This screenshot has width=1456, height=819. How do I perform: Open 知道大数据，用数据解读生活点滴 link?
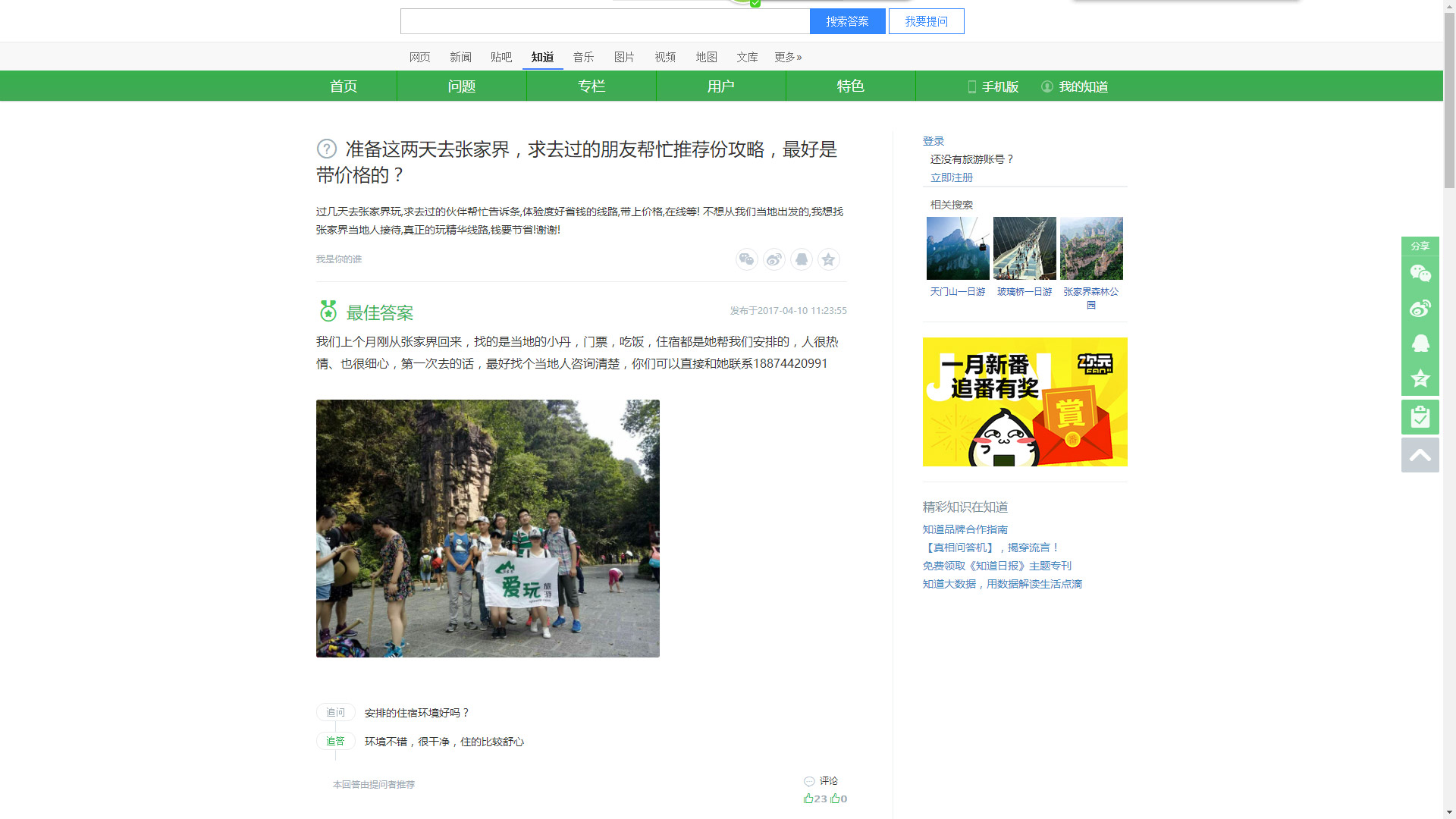[1003, 584]
